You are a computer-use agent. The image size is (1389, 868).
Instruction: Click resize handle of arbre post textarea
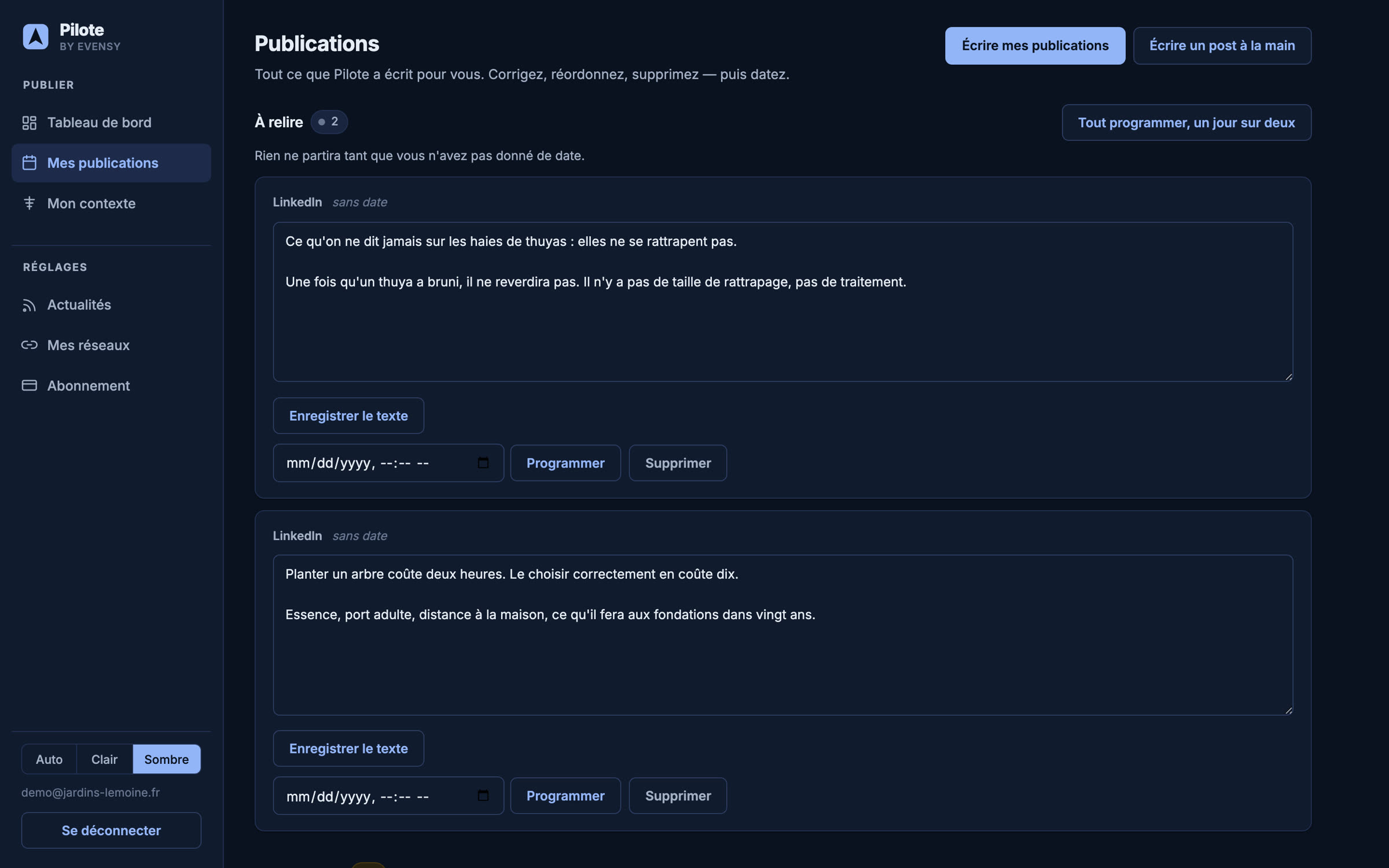coord(1288,710)
